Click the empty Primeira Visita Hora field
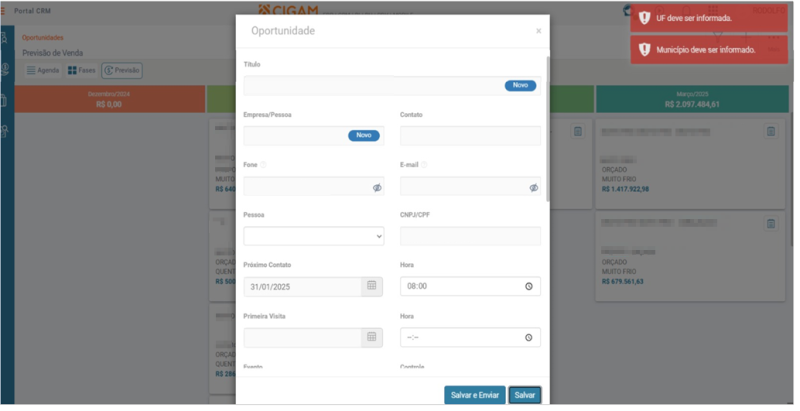This screenshot has width=800, height=411. click(x=470, y=338)
